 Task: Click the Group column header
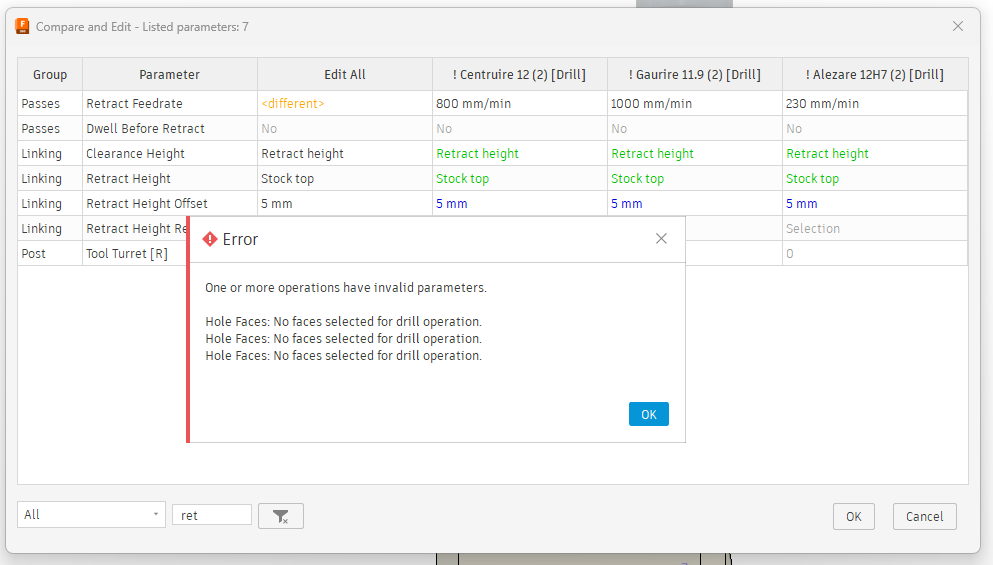pyautogui.click(x=50, y=75)
